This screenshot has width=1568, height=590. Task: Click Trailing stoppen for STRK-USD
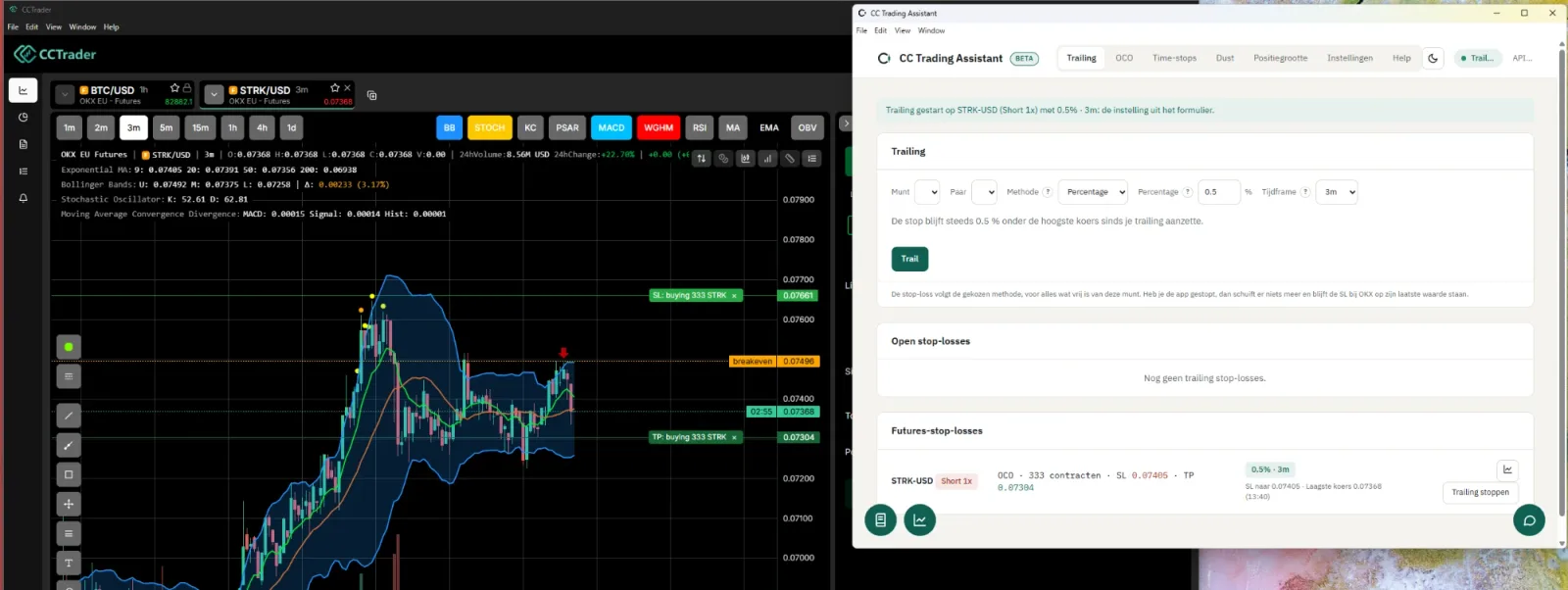[1480, 492]
